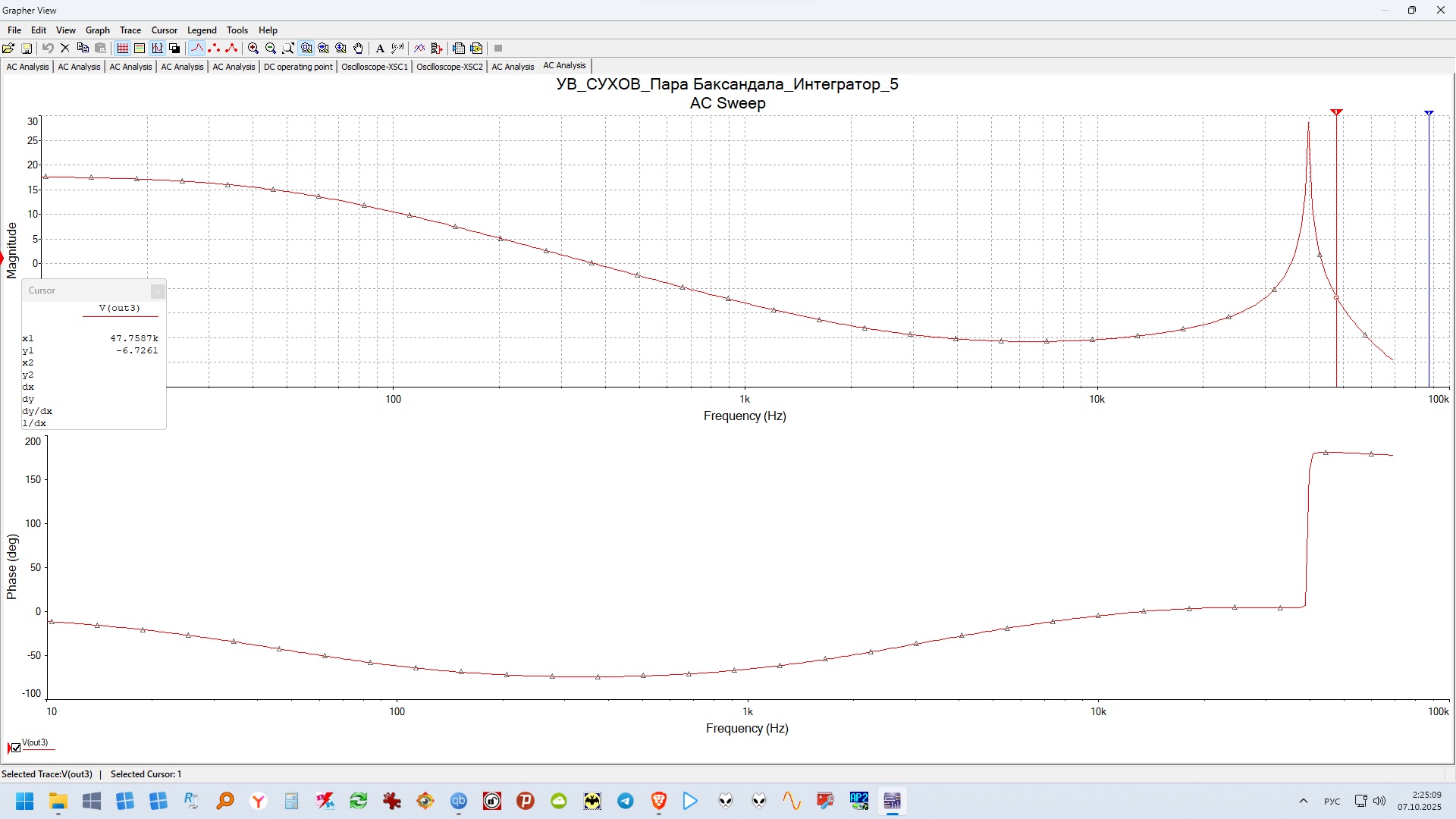Toggle the Show Cursors button

coord(157,48)
